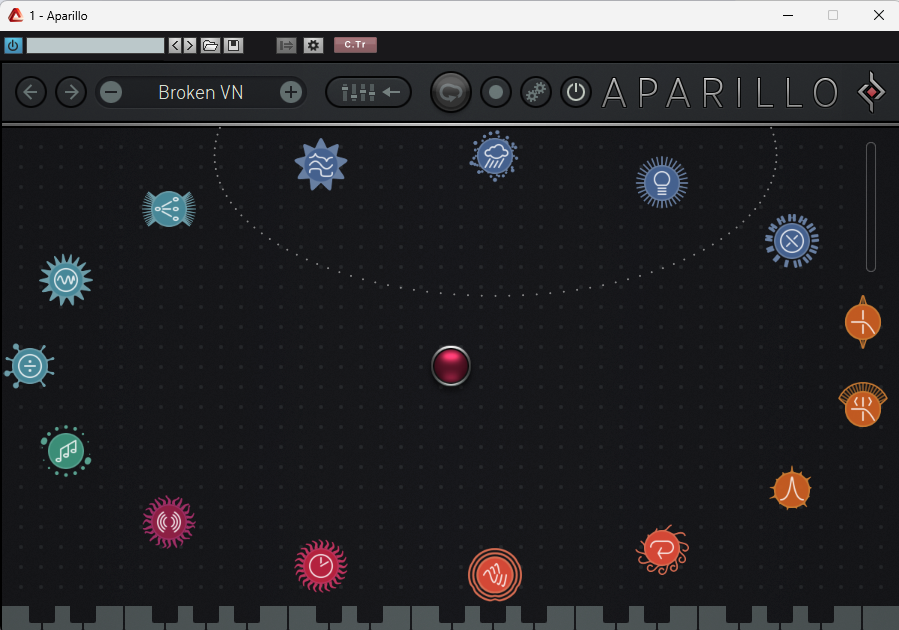Click the blue light bulb orb icon

662,182
